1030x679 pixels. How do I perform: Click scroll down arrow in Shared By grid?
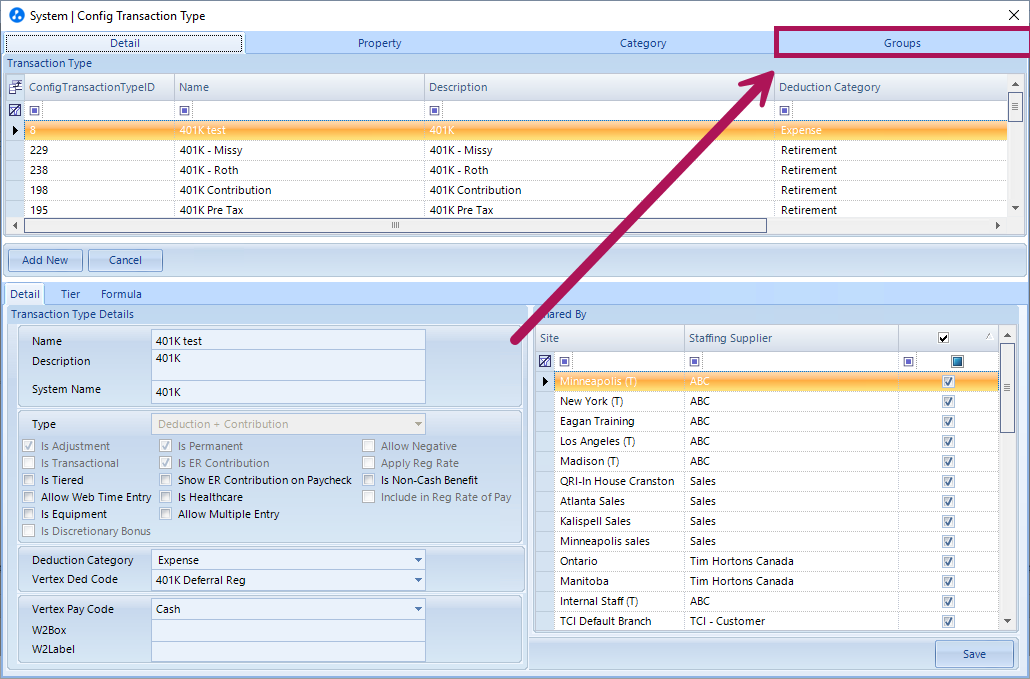click(1007, 621)
